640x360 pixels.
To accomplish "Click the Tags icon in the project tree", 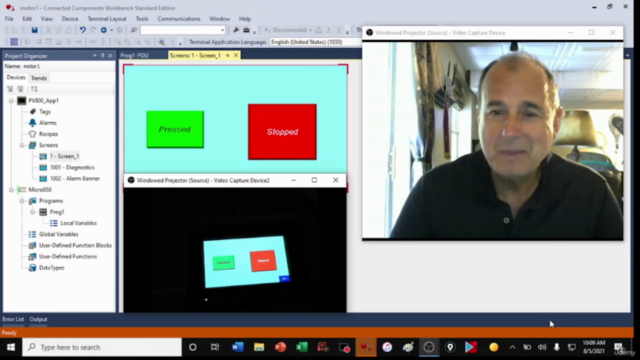I will (33, 111).
